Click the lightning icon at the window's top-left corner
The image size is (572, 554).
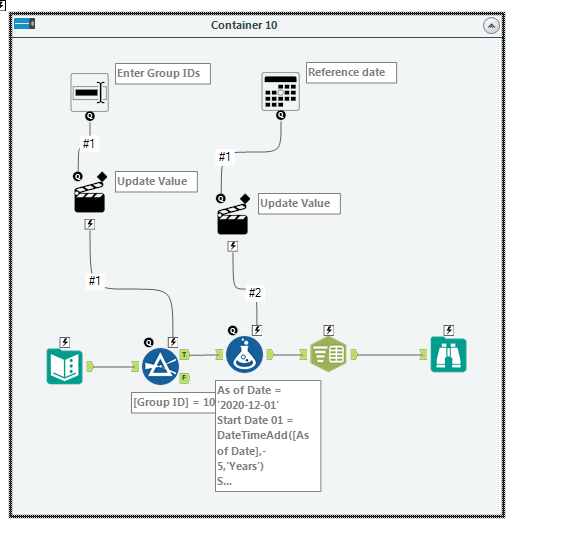tap(3, 5)
